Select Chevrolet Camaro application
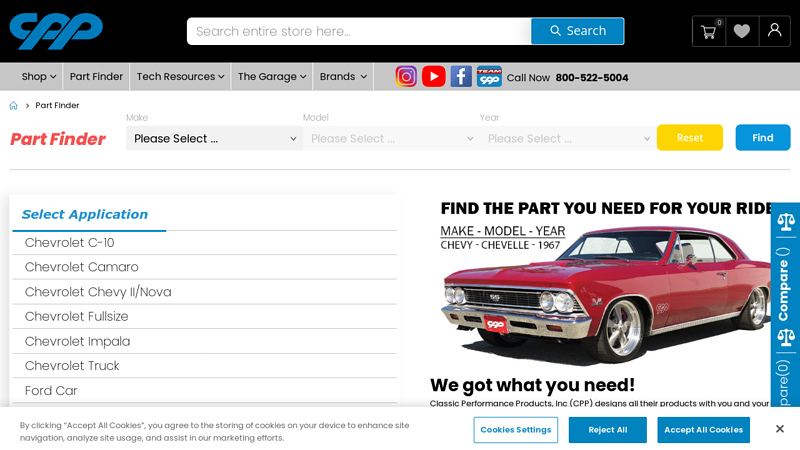 (205, 267)
